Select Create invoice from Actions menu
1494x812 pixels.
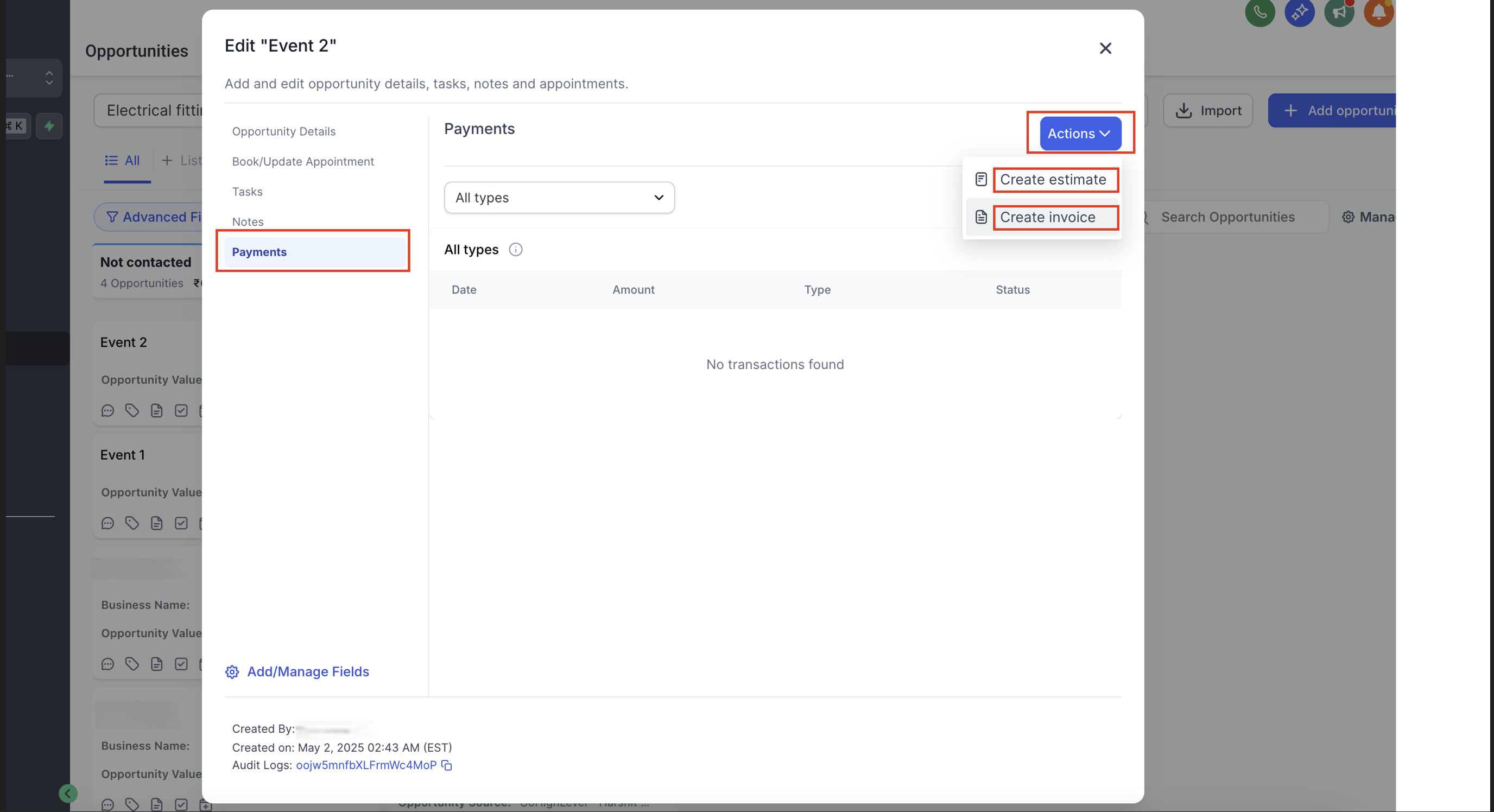pos(1047,217)
